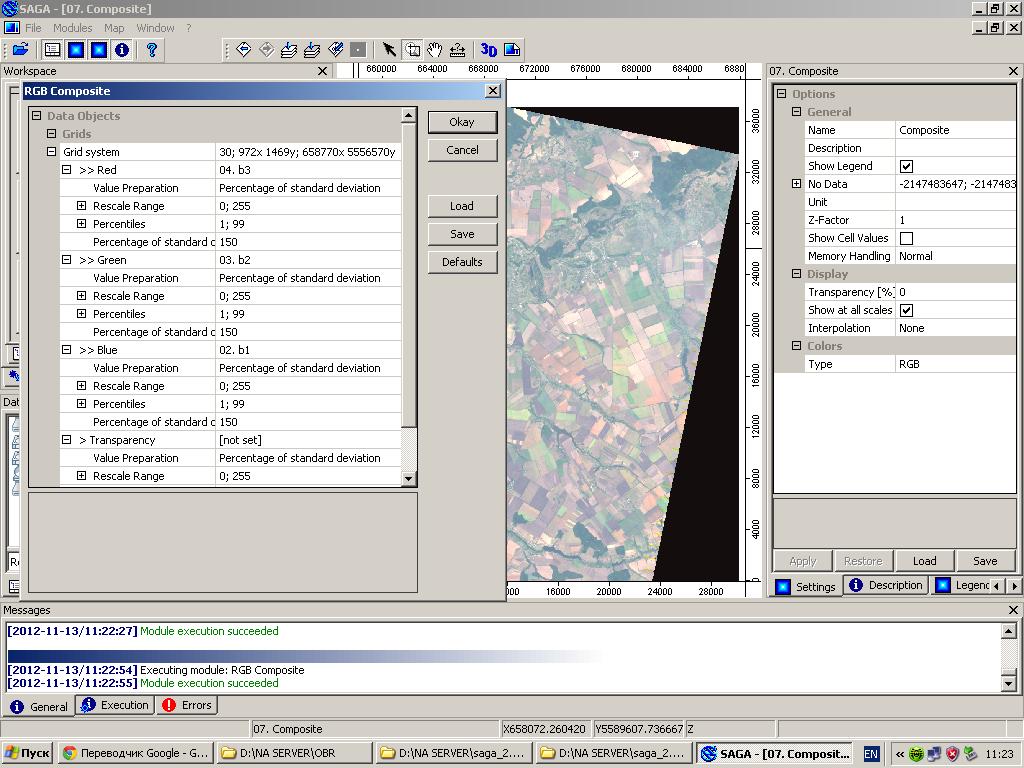The height and width of the screenshot is (768, 1024).
Task: Open the Modules menu
Action: [72, 28]
